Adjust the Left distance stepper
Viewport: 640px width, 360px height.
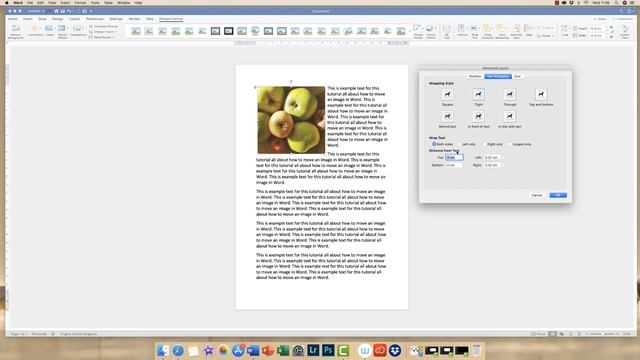(x=505, y=157)
